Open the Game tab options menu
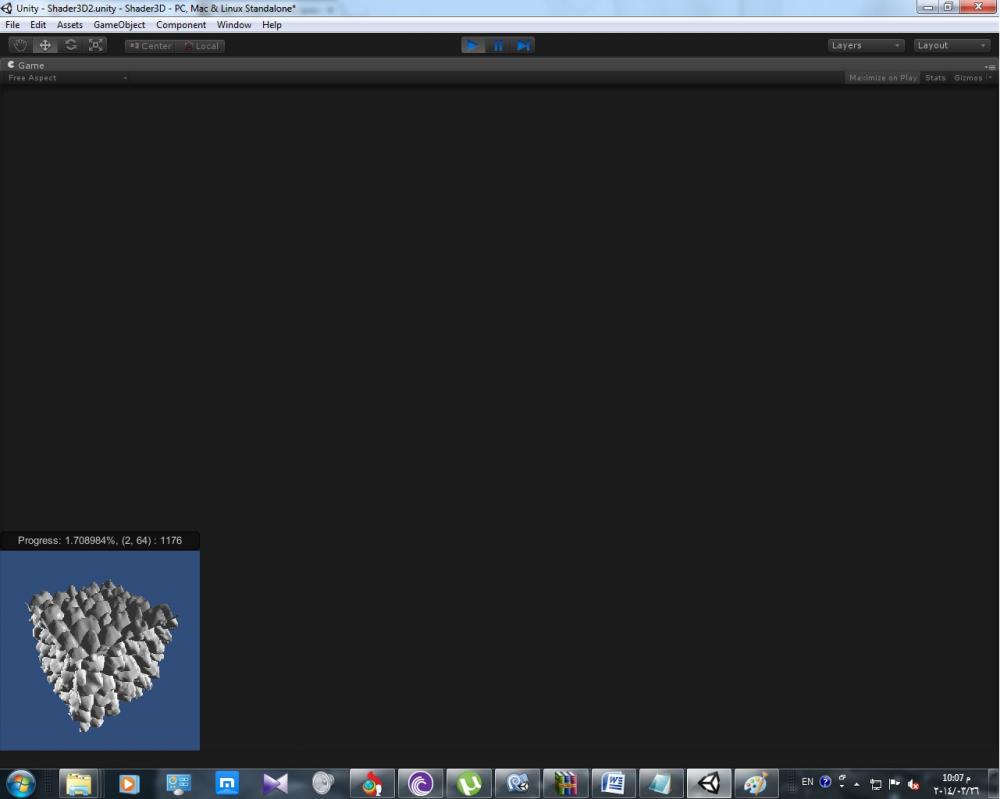 point(990,66)
